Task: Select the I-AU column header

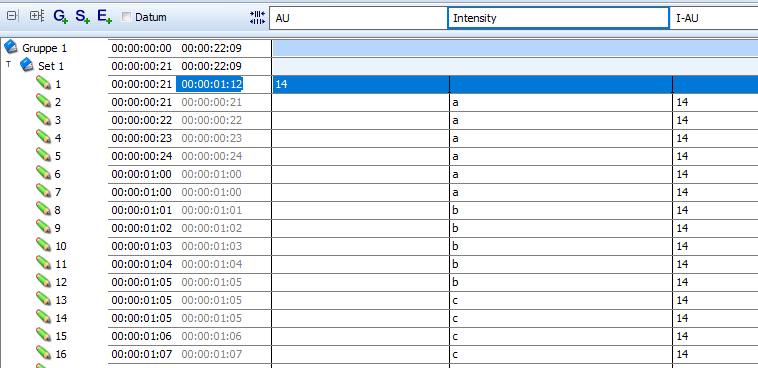Action: tap(714, 18)
